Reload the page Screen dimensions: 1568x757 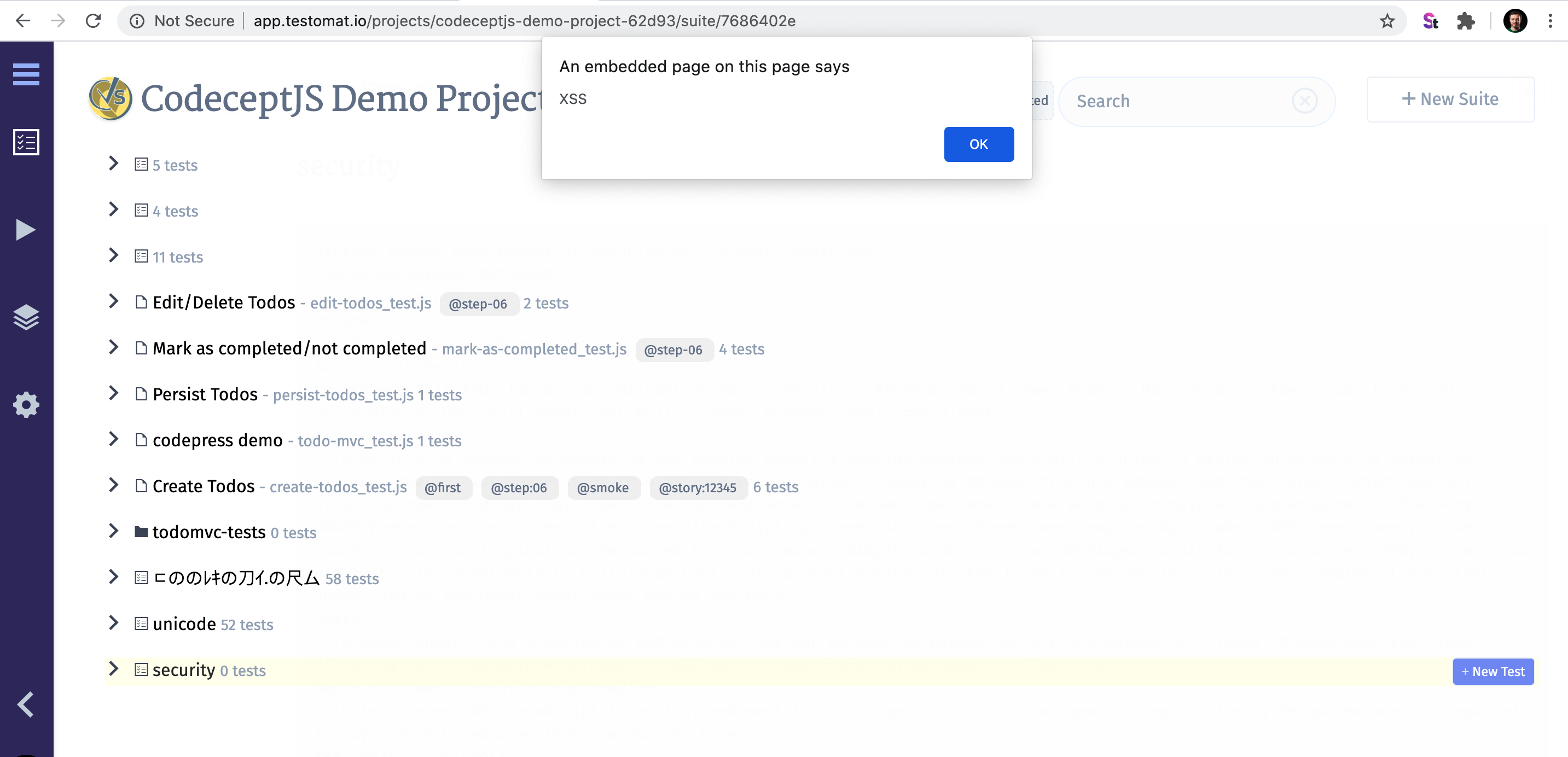click(93, 21)
